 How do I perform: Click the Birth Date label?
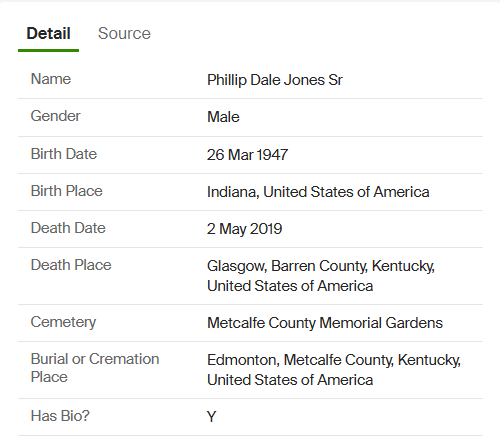pyautogui.click(x=64, y=154)
